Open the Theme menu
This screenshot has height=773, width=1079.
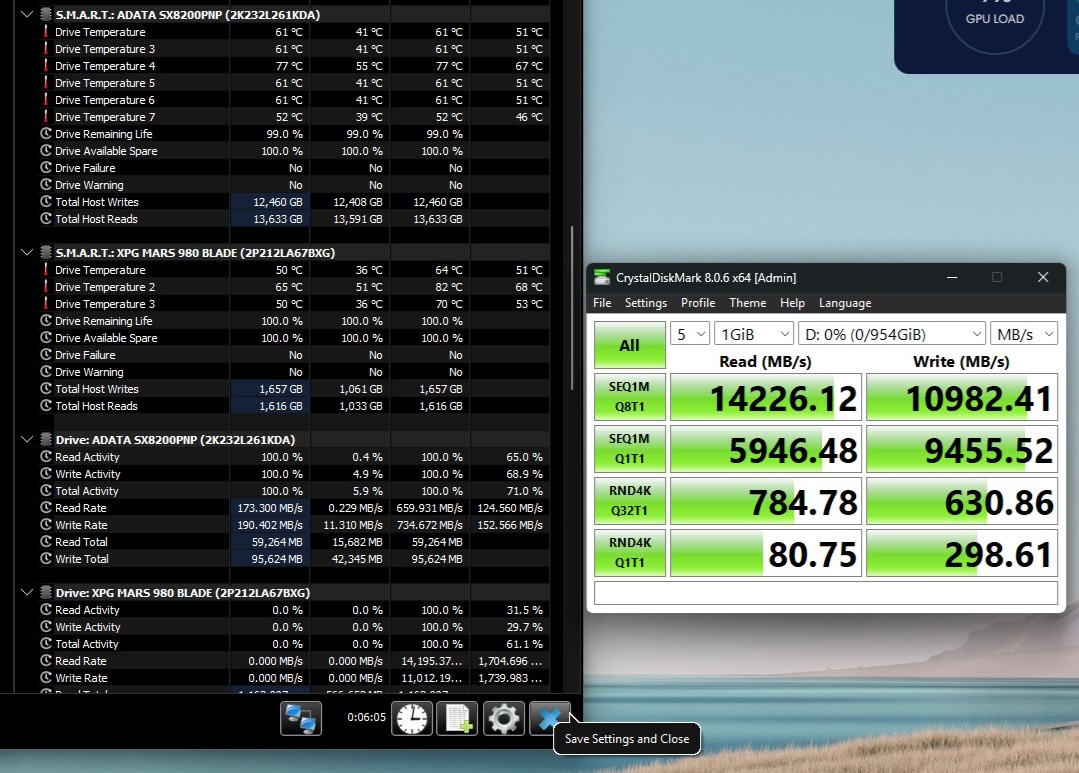click(x=747, y=303)
